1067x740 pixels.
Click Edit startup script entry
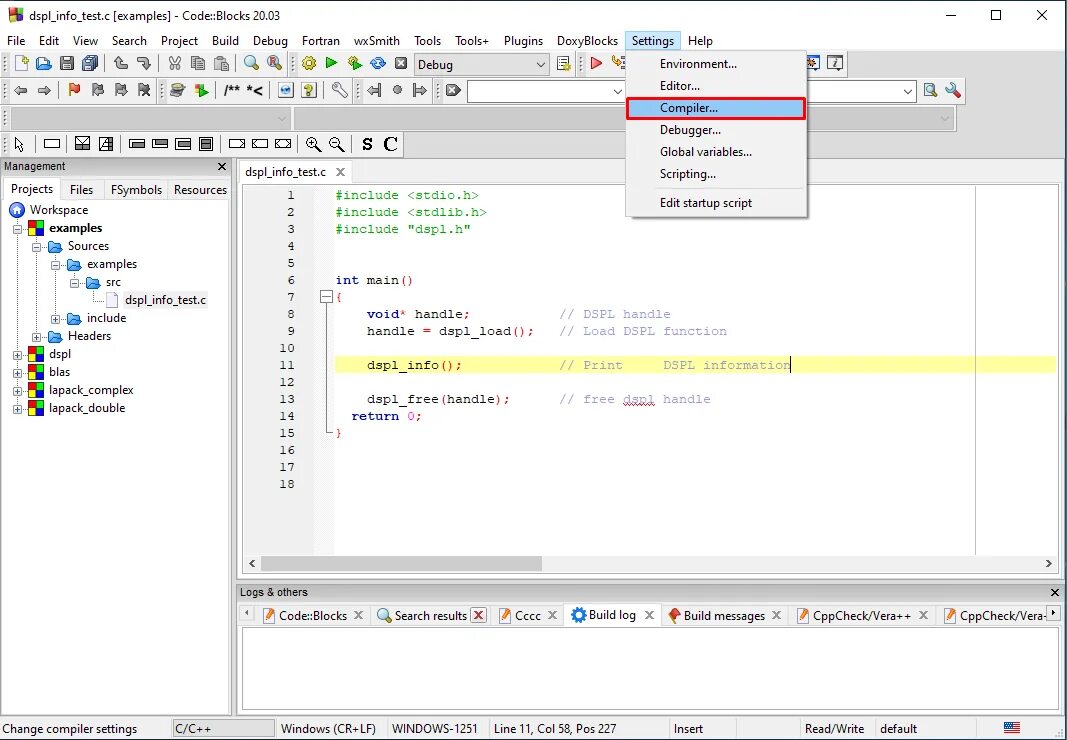[x=716, y=203]
